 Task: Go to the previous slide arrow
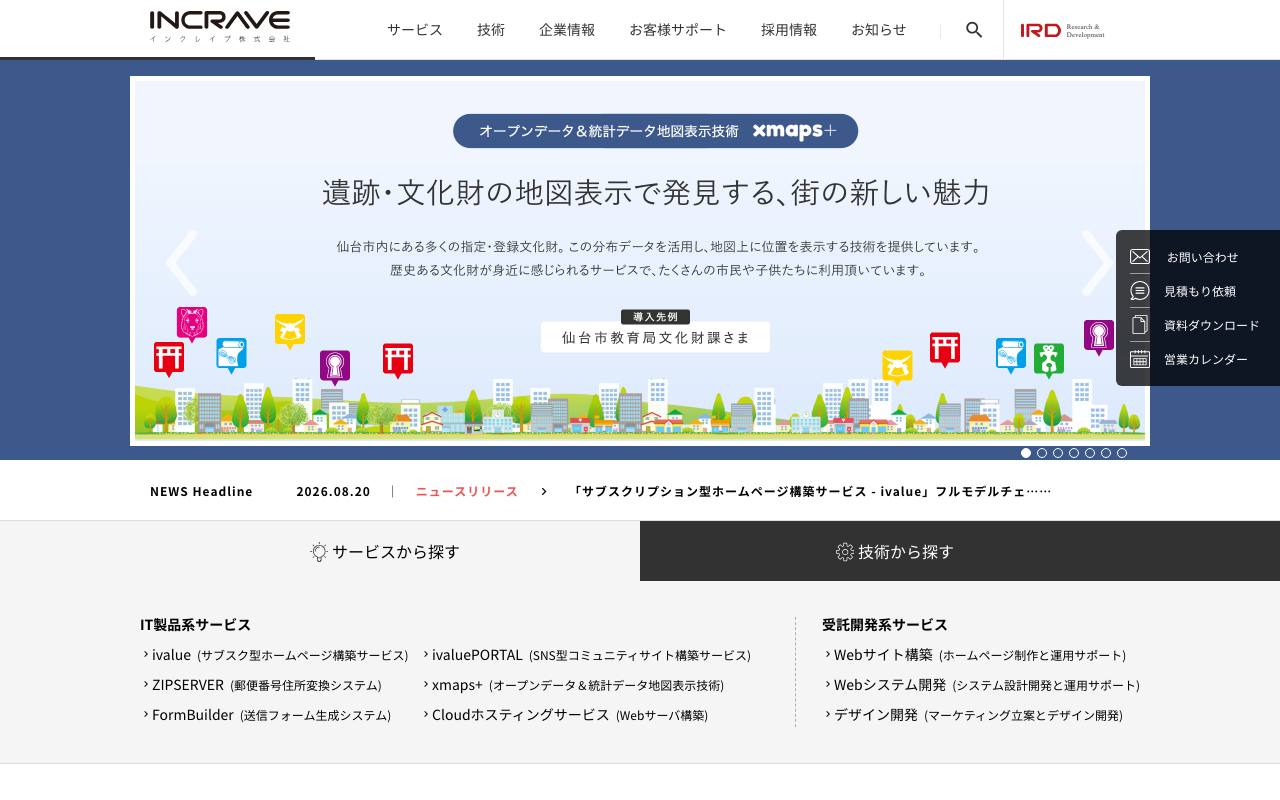pos(181,263)
